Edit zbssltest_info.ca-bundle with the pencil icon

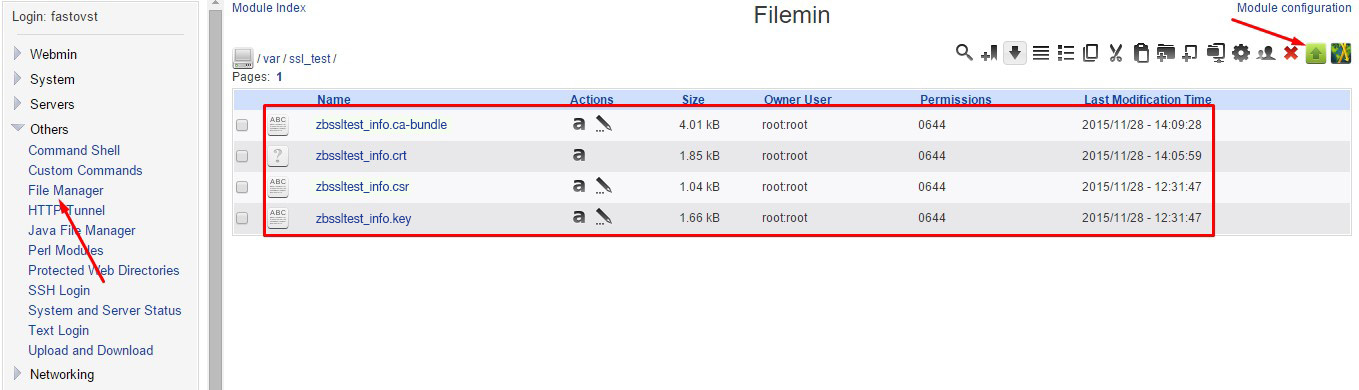click(603, 125)
